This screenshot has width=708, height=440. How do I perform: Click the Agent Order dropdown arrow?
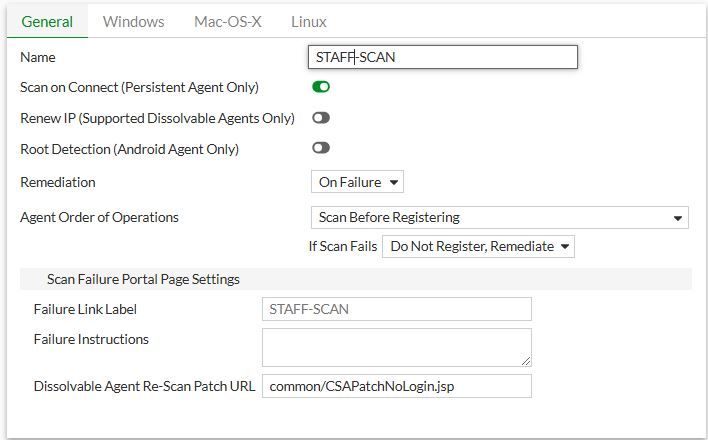point(678,218)
